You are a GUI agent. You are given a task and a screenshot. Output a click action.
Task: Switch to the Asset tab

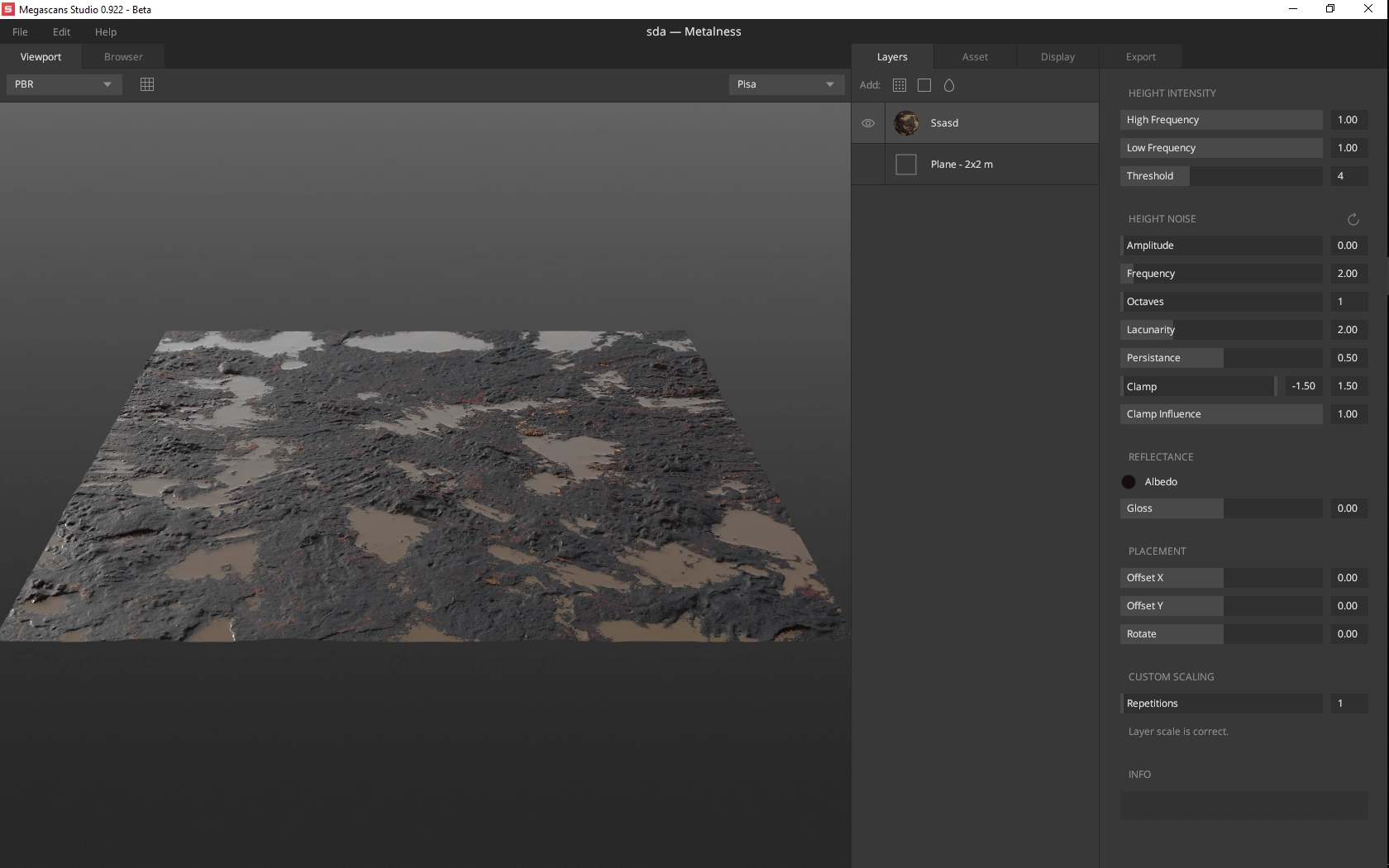(975, 57)
